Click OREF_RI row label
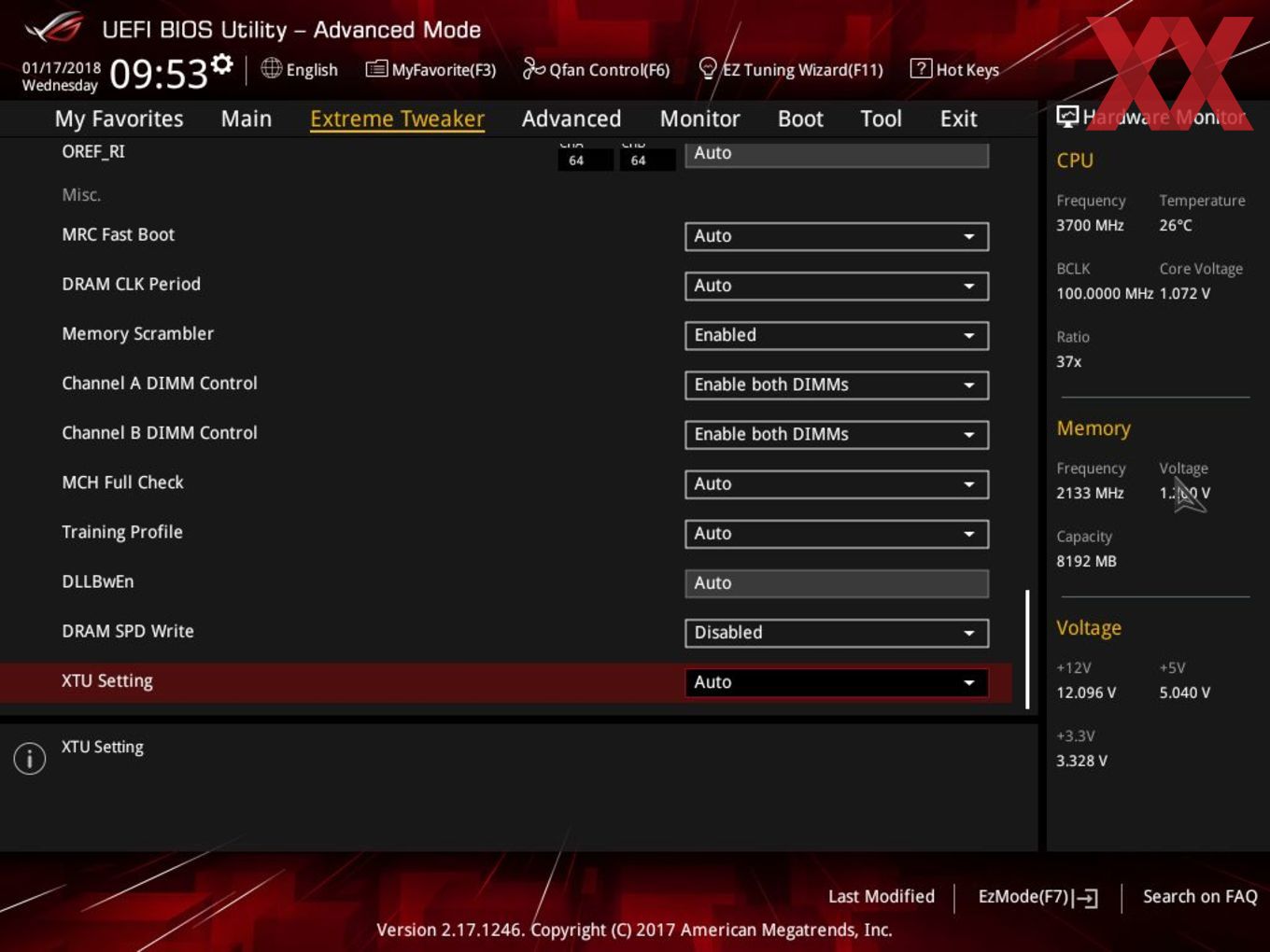Screen dimensions: 1270x952 tap(92, 151)
